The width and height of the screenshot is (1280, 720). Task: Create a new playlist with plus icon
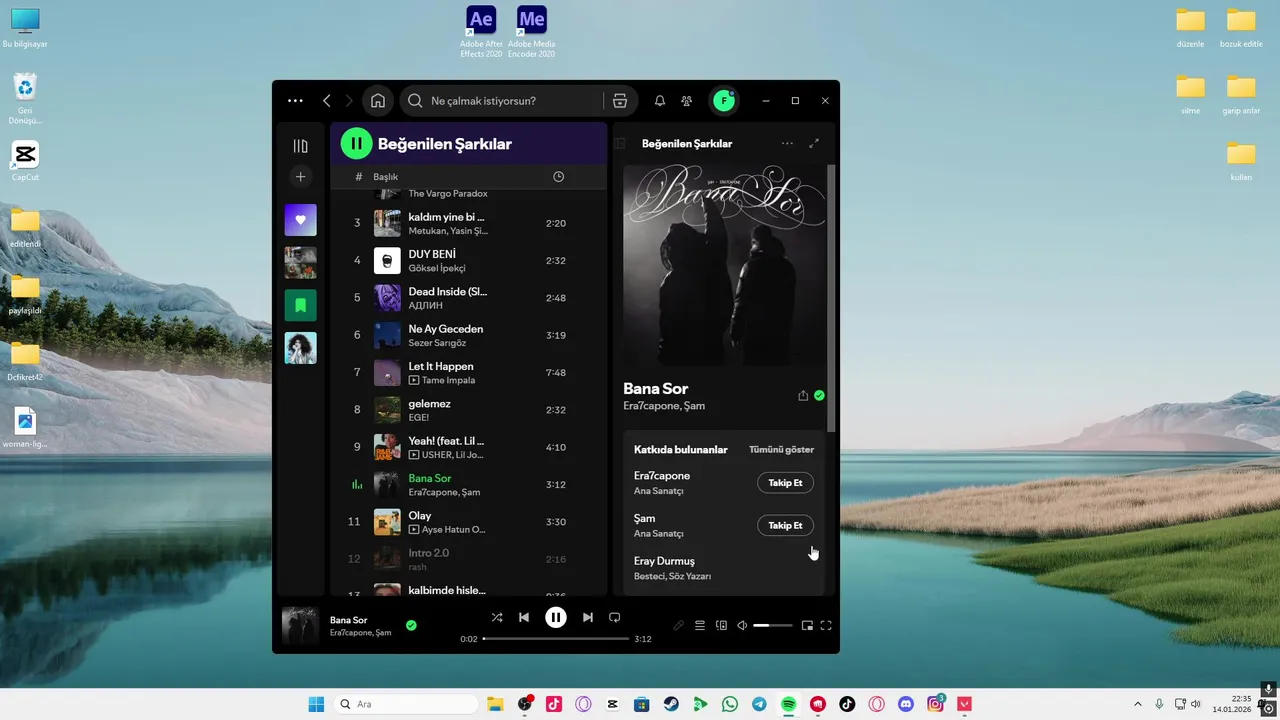pyautogui.click(x=300, y=177)
